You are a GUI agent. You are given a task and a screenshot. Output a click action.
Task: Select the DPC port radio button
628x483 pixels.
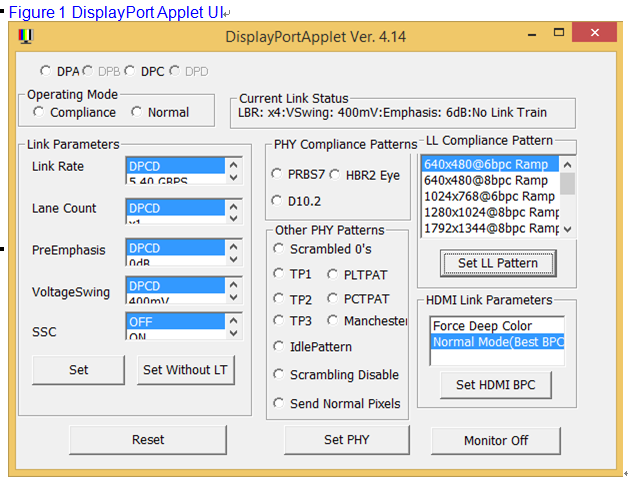[x=129, y=71]
